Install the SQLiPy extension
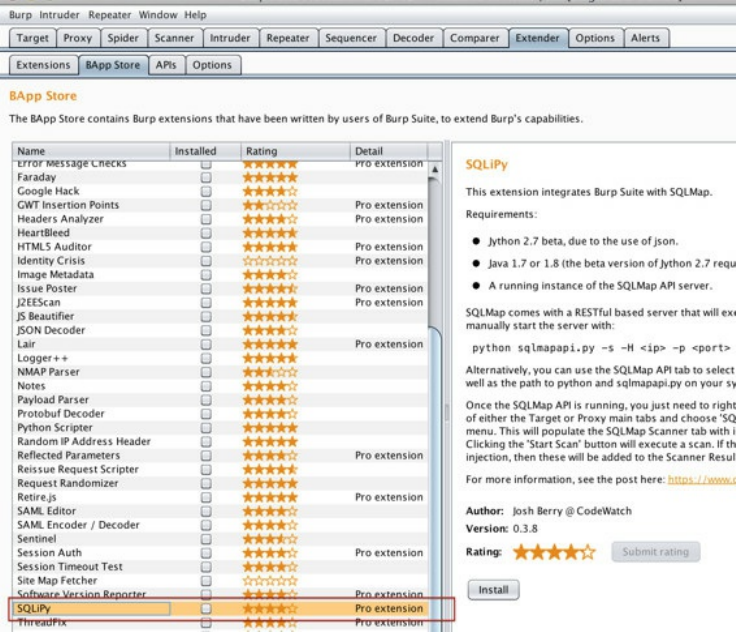This screenshot has height=632, width=736. [x=493, y=590]
